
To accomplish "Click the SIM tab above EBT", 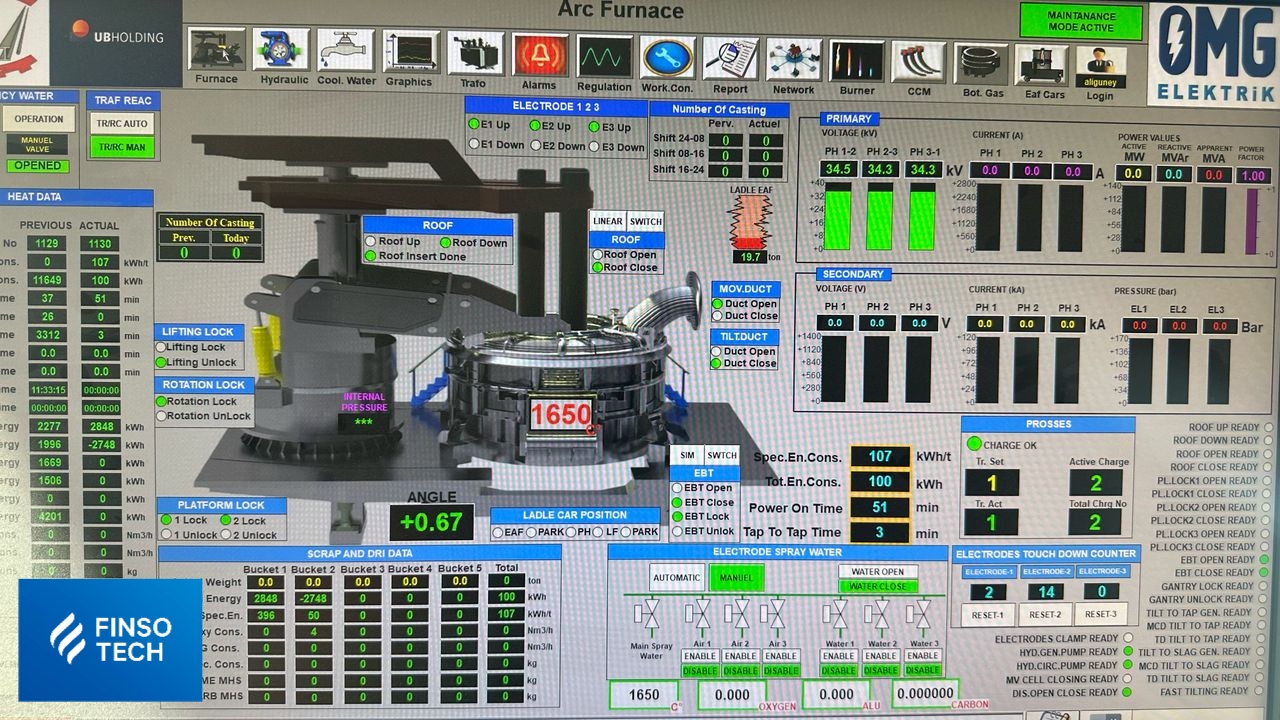I will [687, 455].
